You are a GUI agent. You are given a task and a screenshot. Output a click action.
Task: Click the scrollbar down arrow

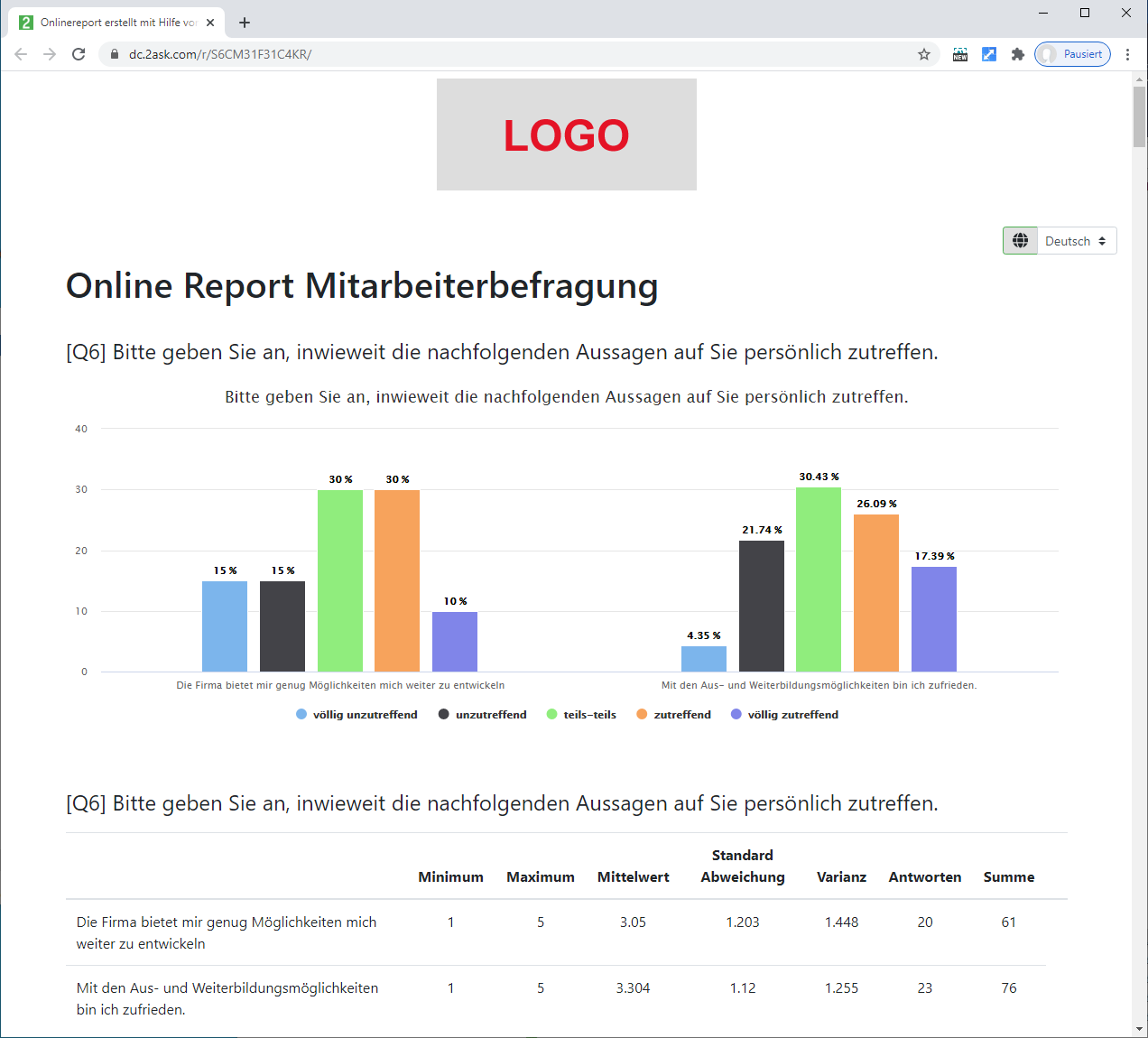pos(1140,1029)
